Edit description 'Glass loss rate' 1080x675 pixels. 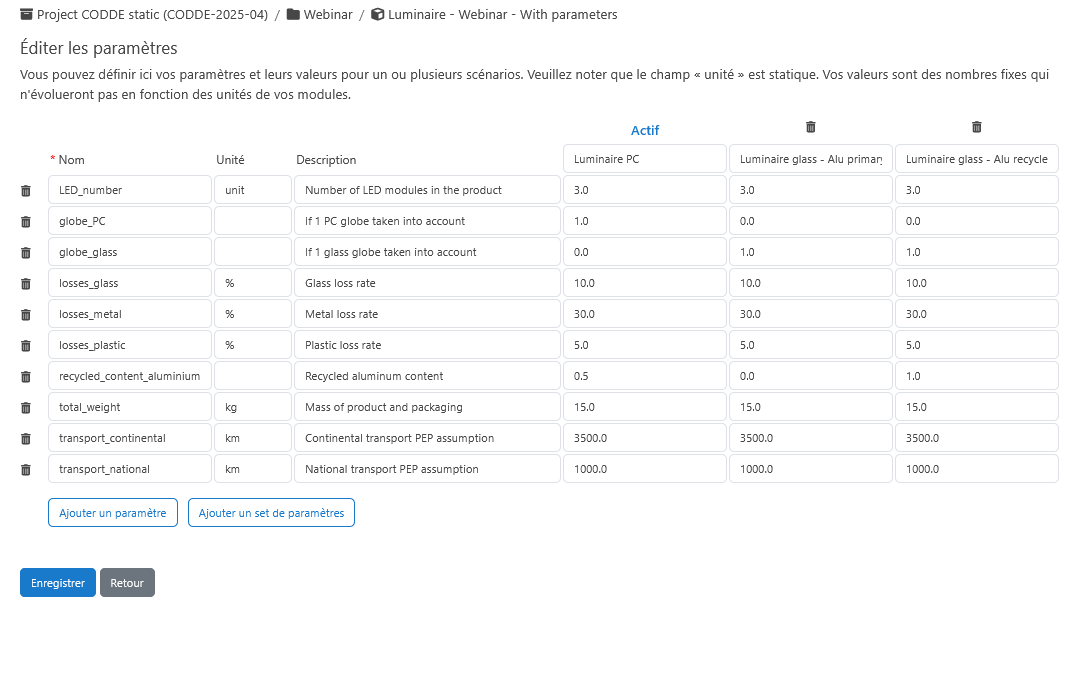(427, 283)
